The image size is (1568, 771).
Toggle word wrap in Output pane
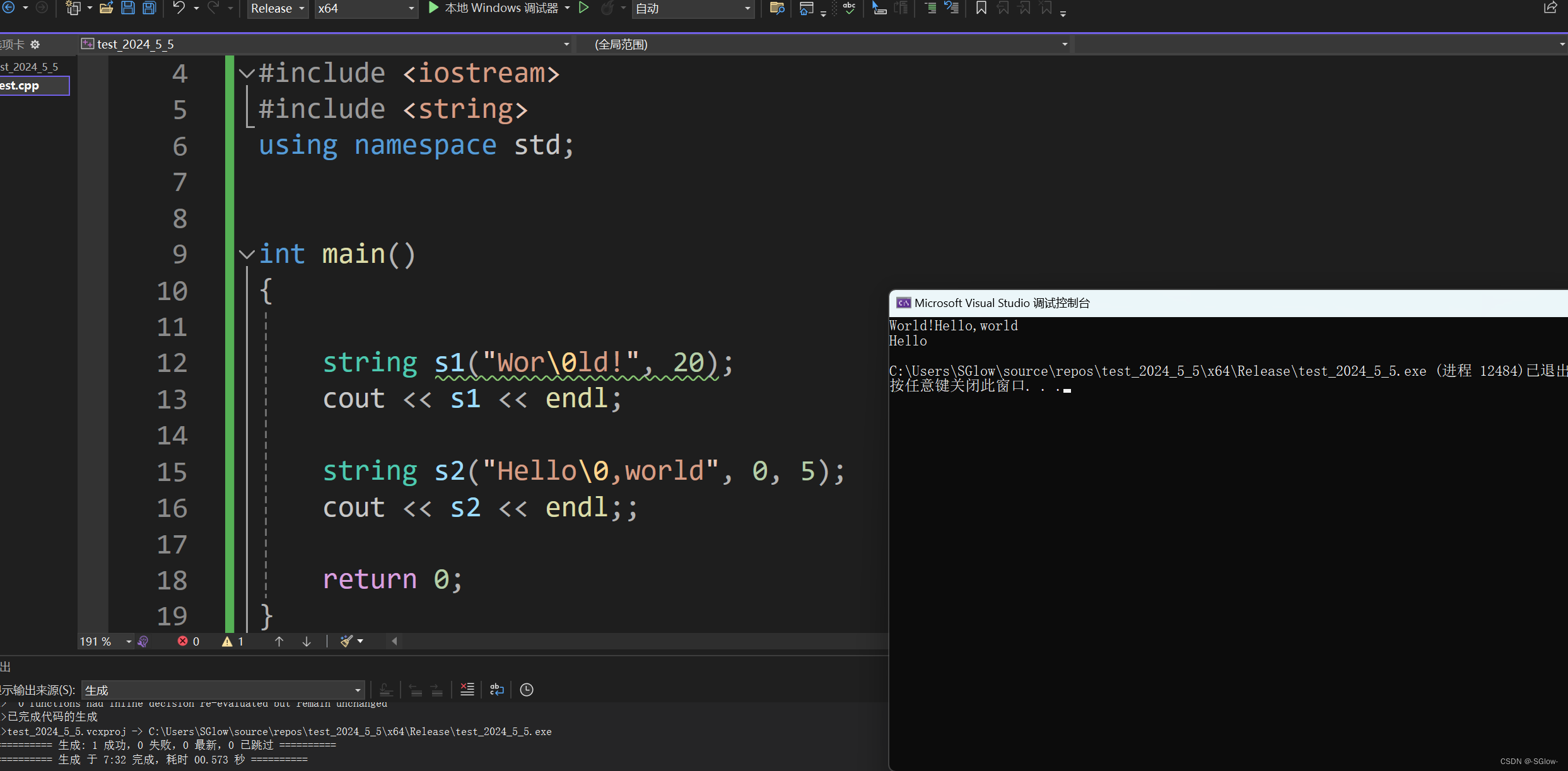point(497,690)
